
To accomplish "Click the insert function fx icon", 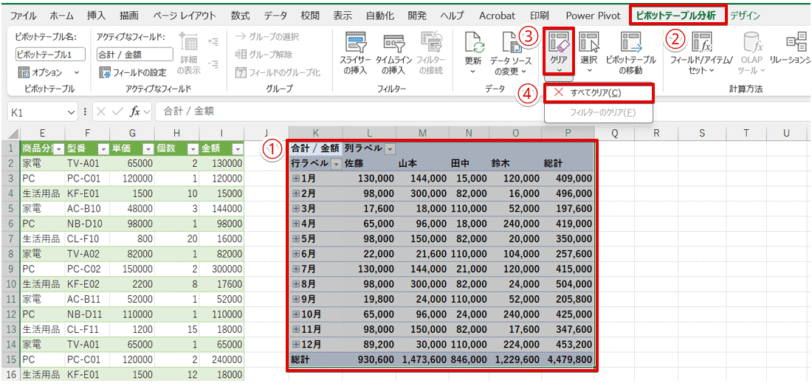I will tap(135, 111).
